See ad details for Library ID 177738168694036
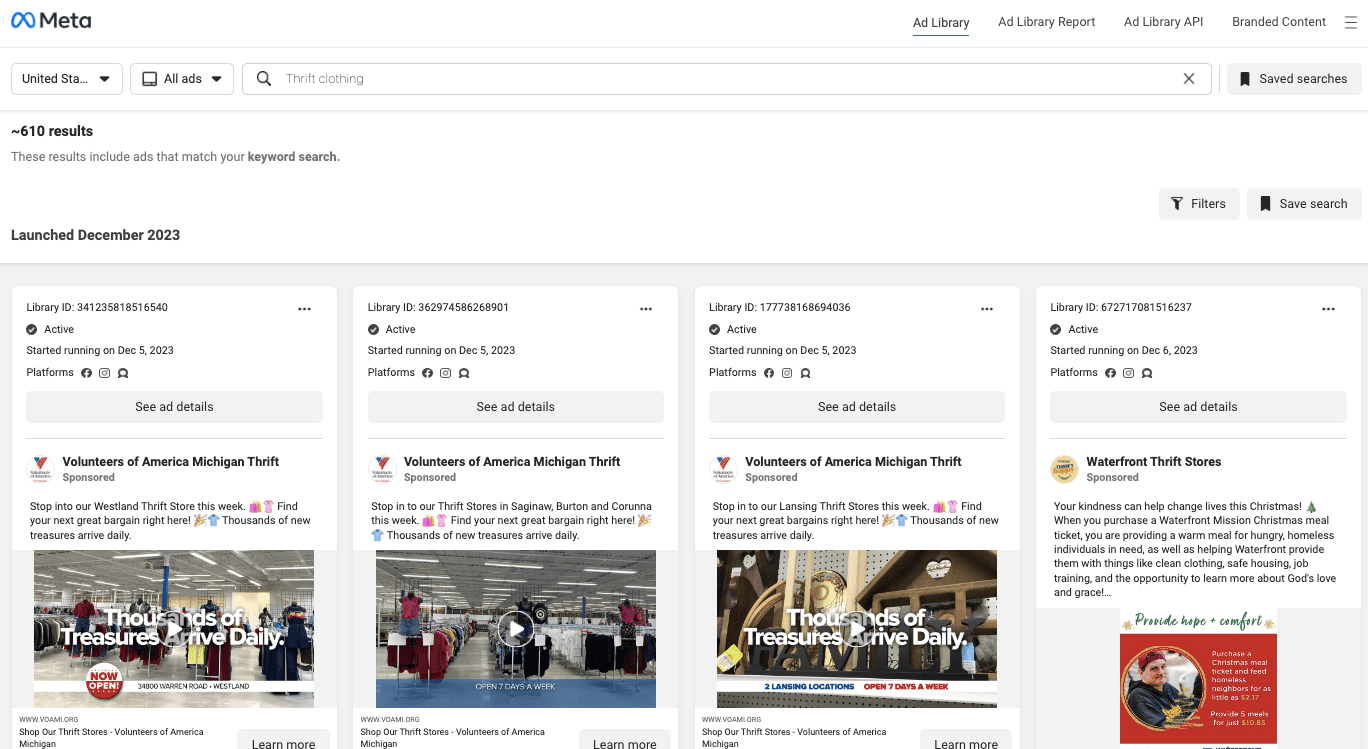This screenshot has height=749, width=1368. [857, 407]
